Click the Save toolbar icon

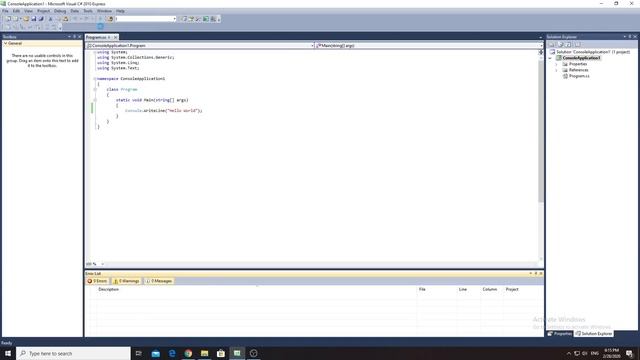coord(33,19)
